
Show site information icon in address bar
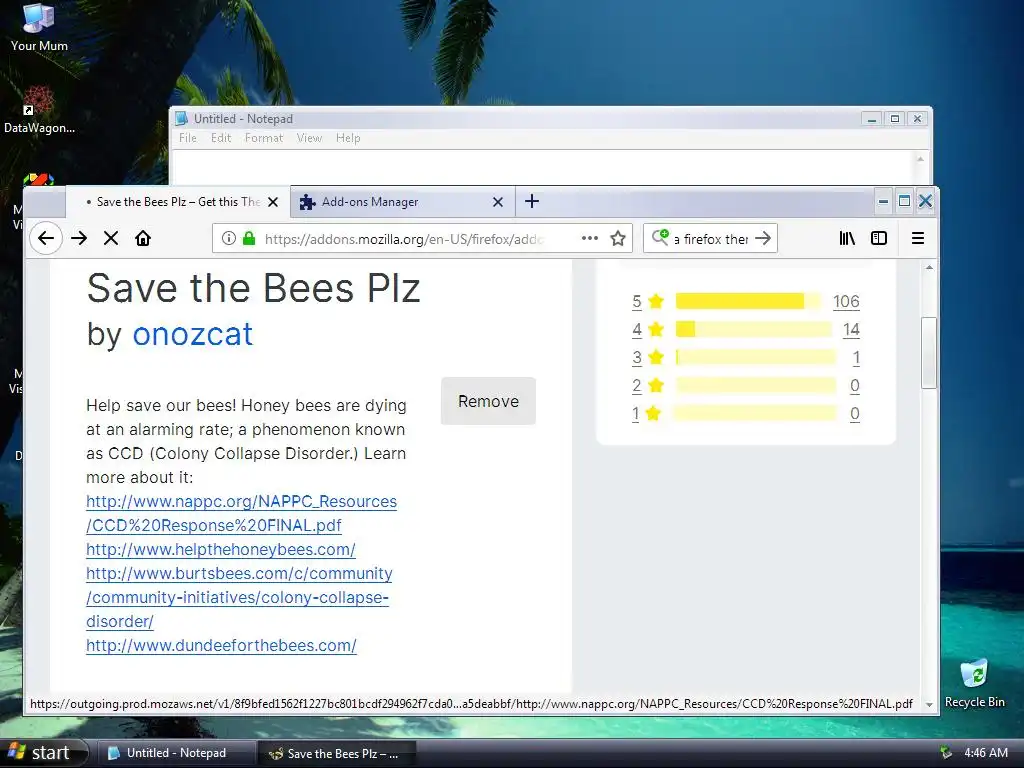coord(229,238)
